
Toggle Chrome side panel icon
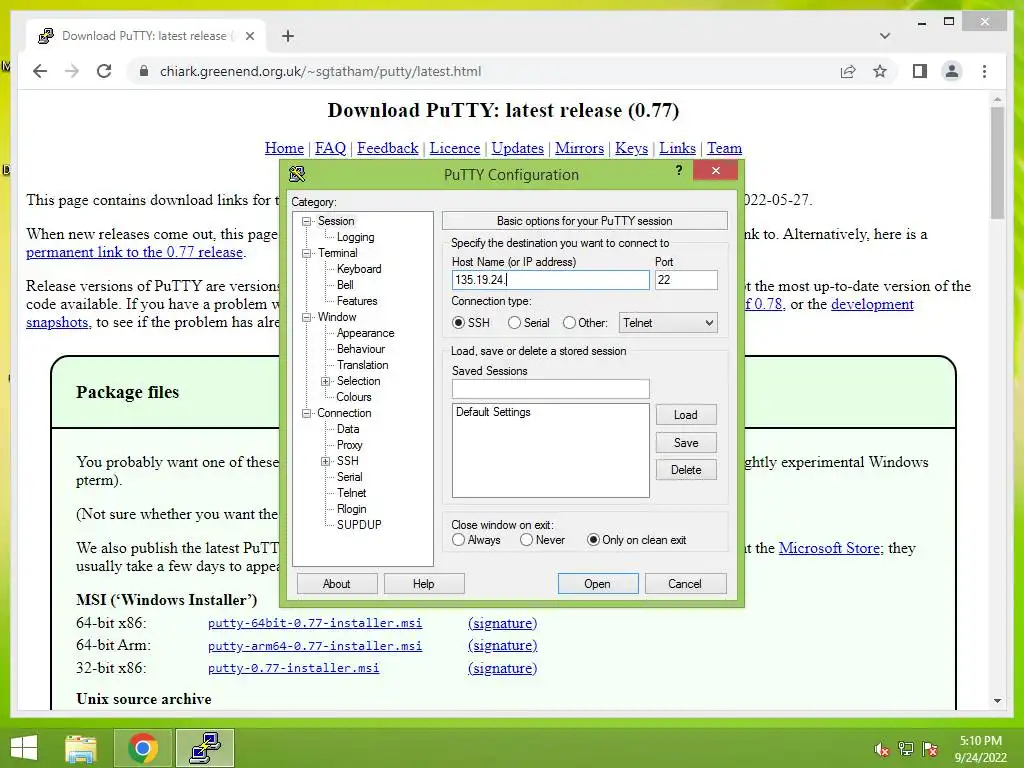tap(920, 71)
